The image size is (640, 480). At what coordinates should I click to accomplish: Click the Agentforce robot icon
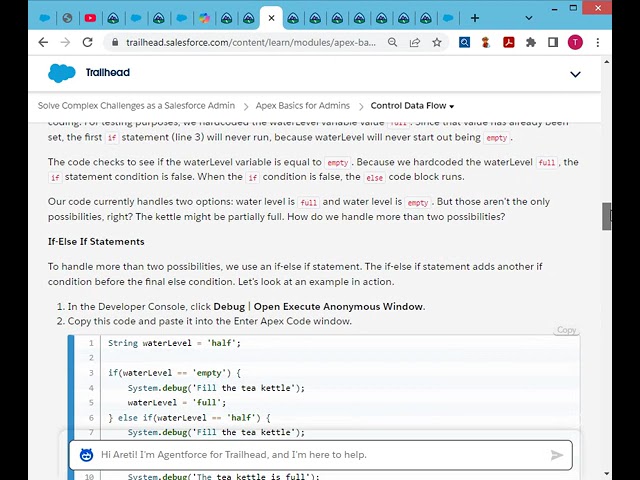86,455
